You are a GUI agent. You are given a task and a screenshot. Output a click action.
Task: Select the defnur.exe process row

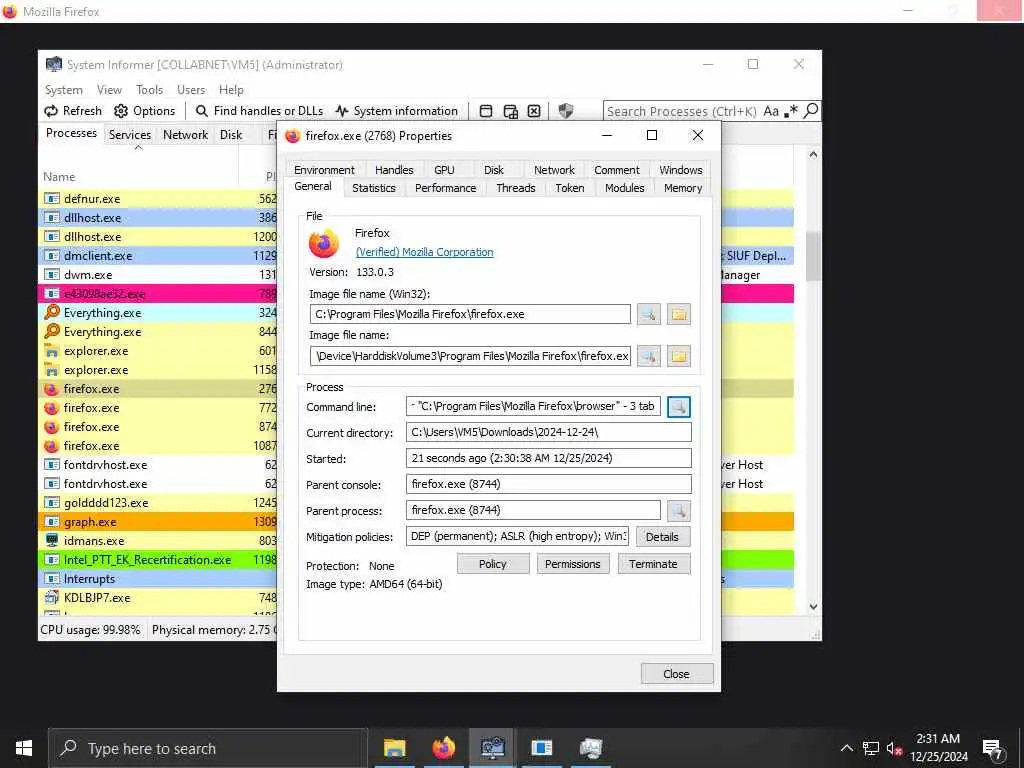[157, 199]
